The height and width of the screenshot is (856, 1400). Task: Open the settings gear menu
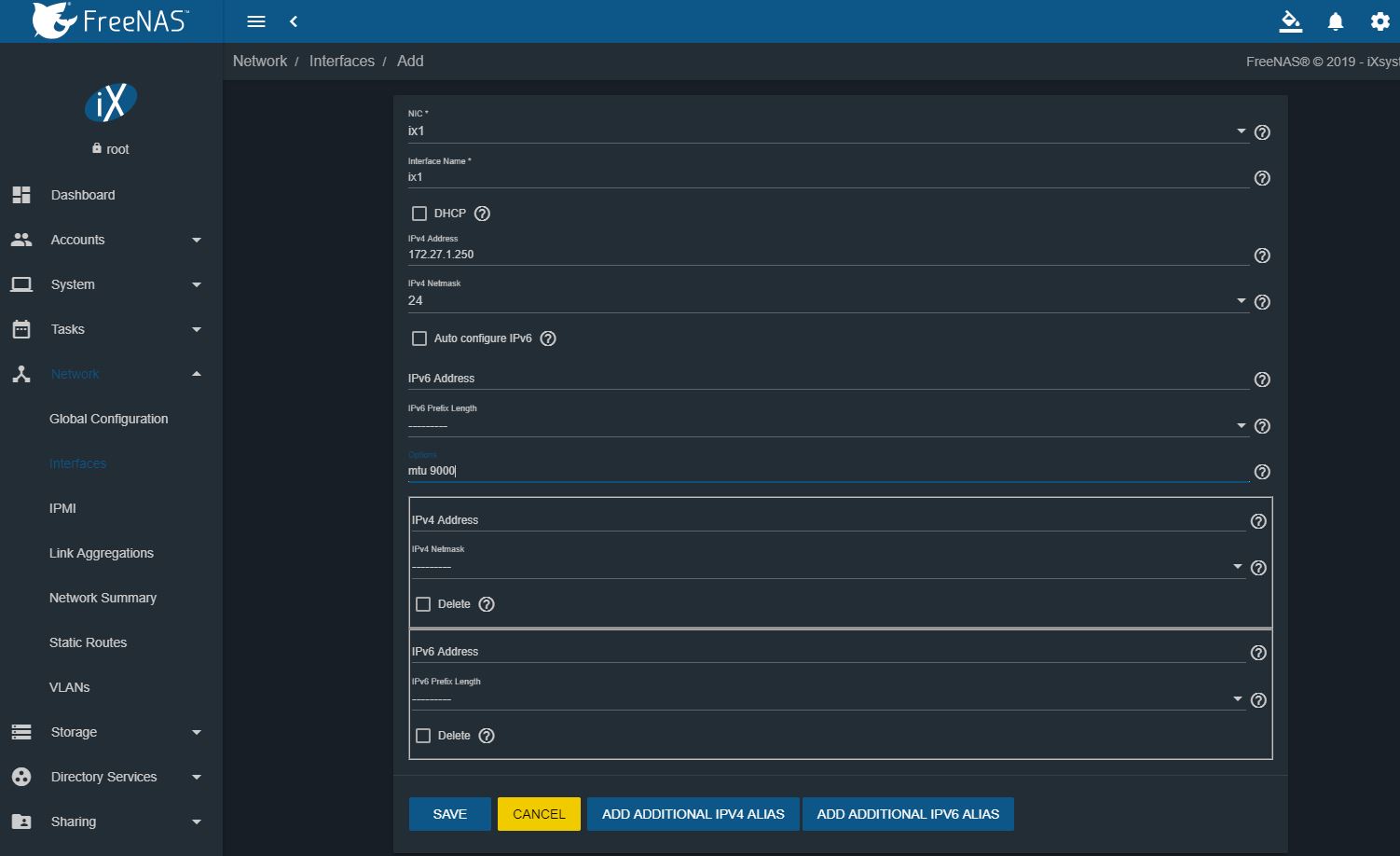[1379, 21]
